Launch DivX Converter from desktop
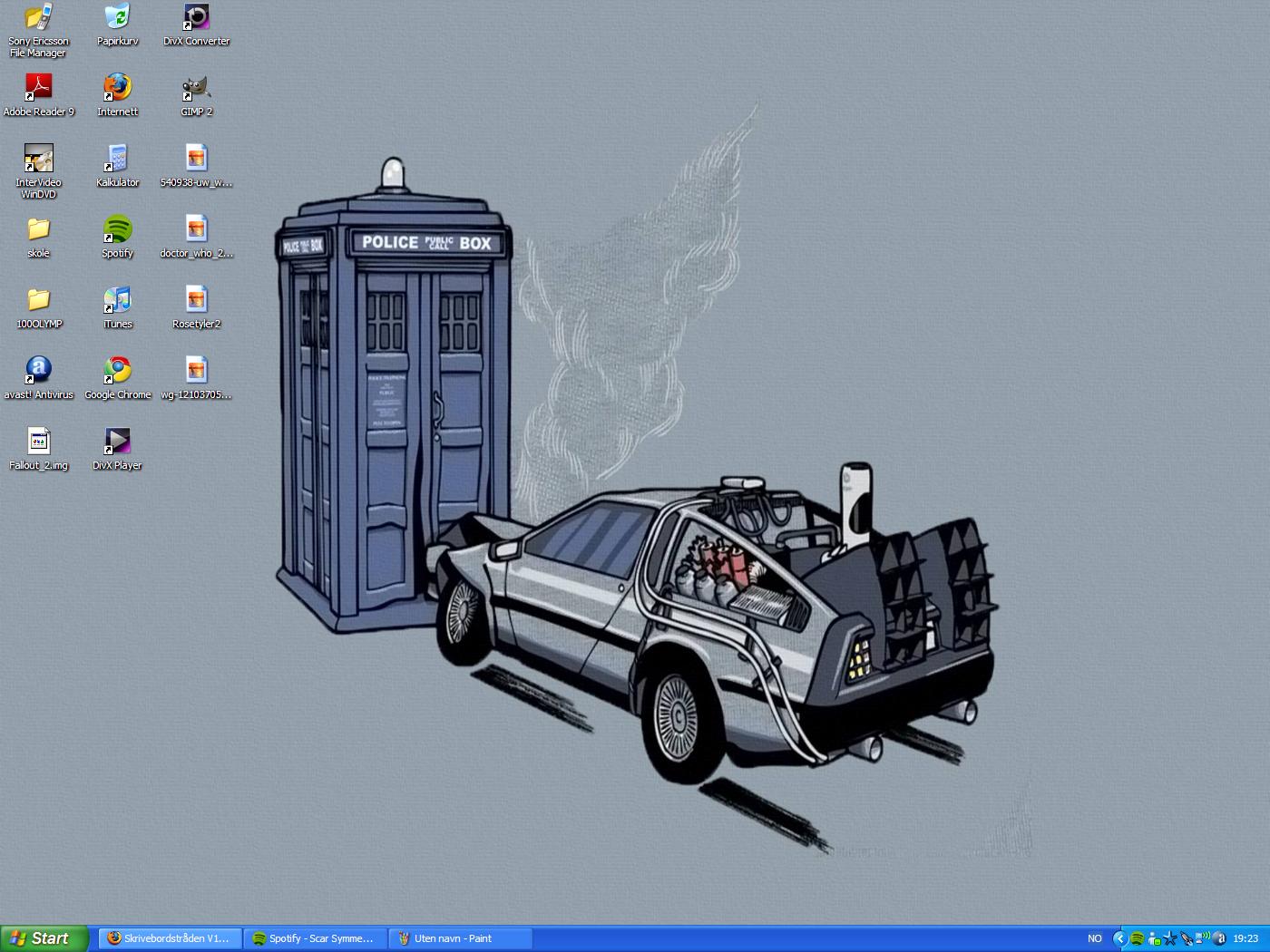Screen dimensions: 1270x952 [196, 25]
